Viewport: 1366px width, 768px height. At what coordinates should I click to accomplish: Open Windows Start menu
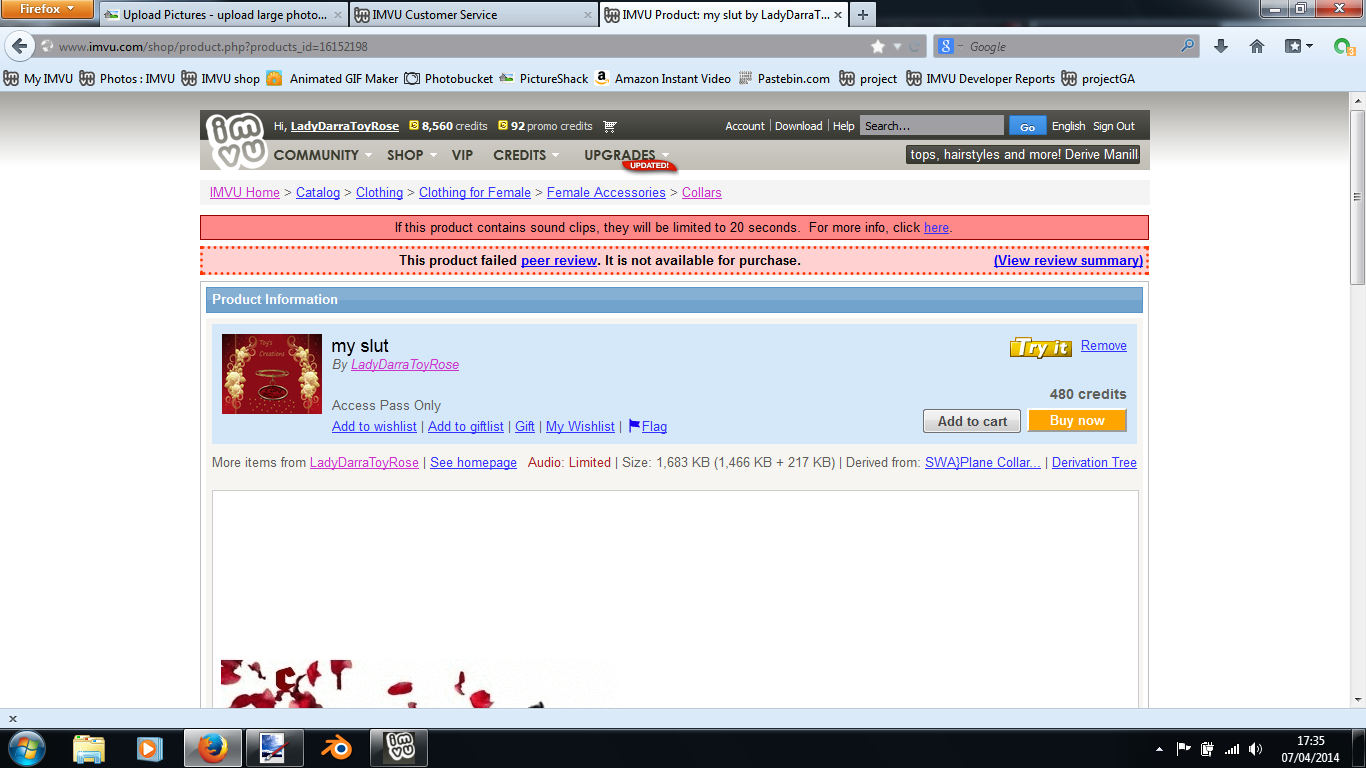26,748
